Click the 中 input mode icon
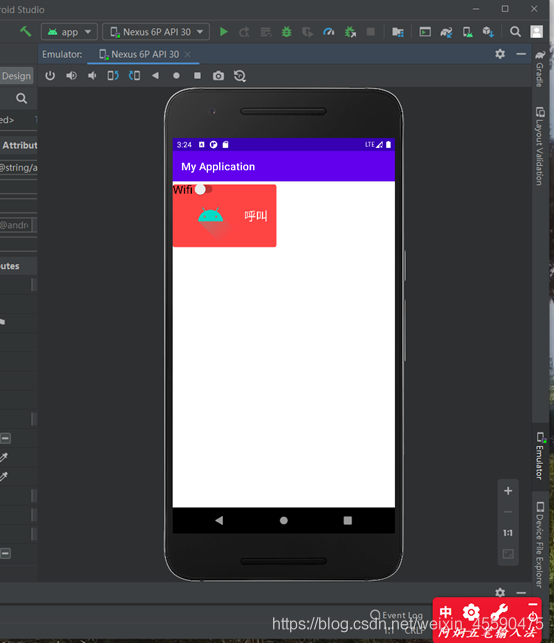The height and width of the screenshot is (643, 554). point(446,613)
